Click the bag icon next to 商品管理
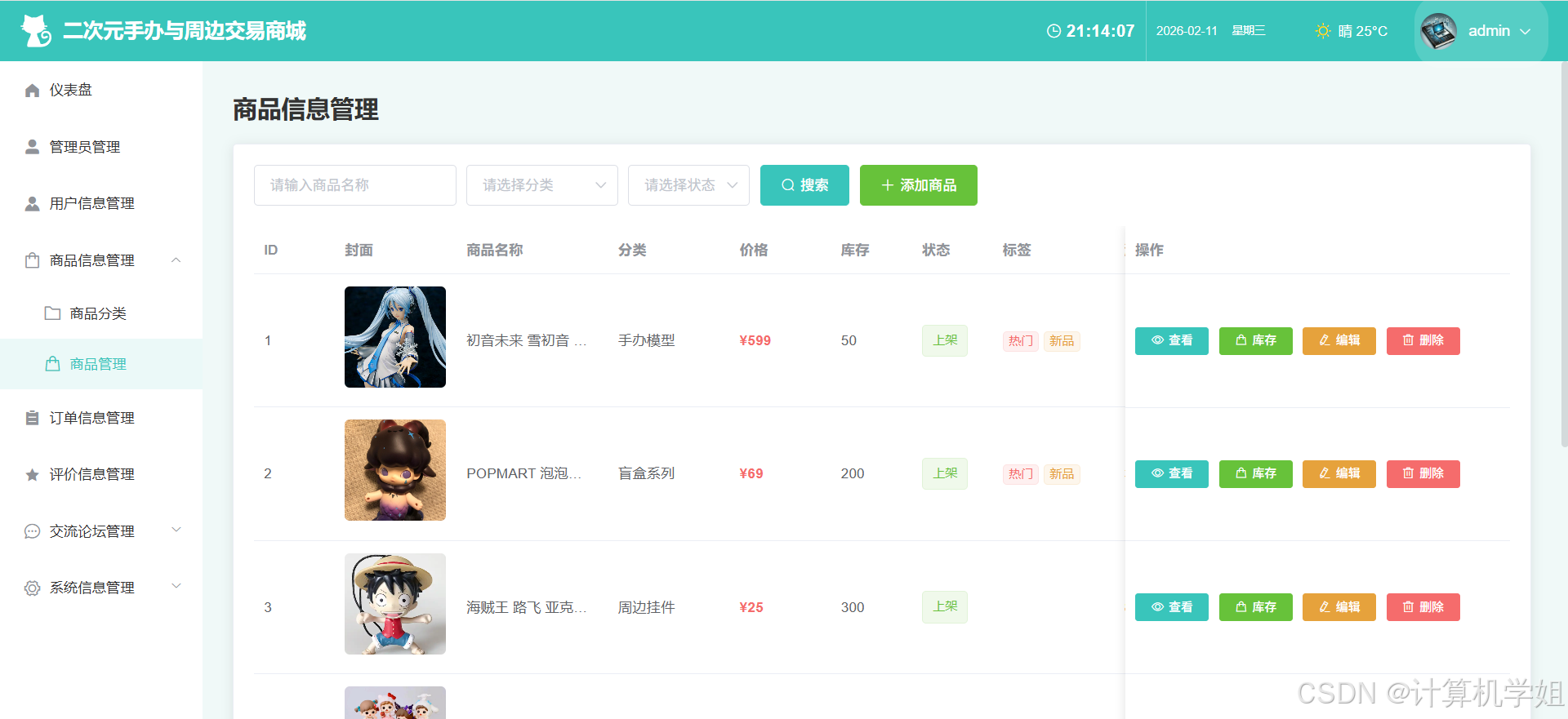Viewport: 1568px width, 719px height. click(x=52, y=364)
